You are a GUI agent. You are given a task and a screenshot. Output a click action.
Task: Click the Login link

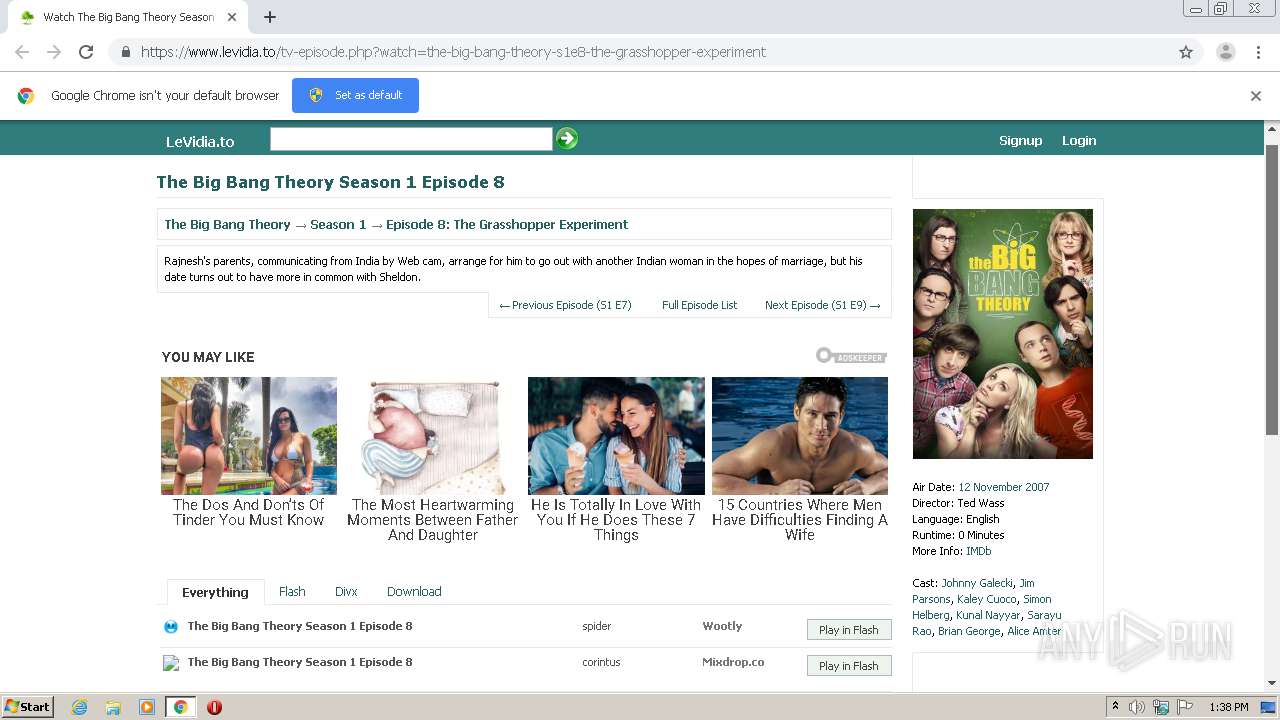(x=1079, y=141)
